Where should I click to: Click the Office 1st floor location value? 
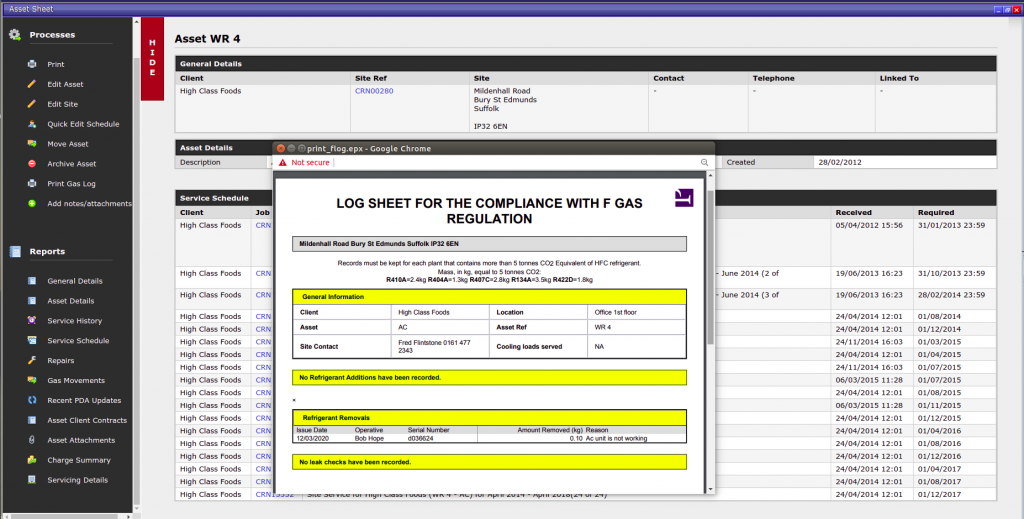pyautogui.click(x=616, y=313)
